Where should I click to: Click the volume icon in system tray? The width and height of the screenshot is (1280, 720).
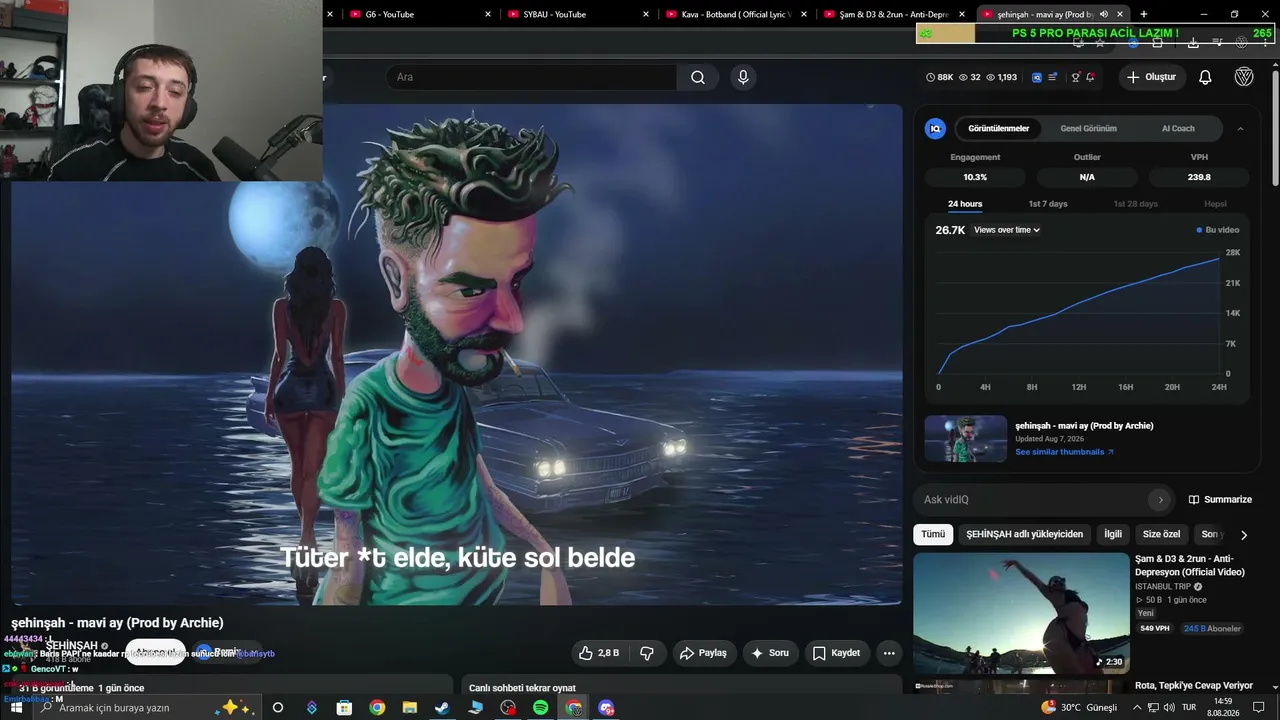tap(1169, 708)
